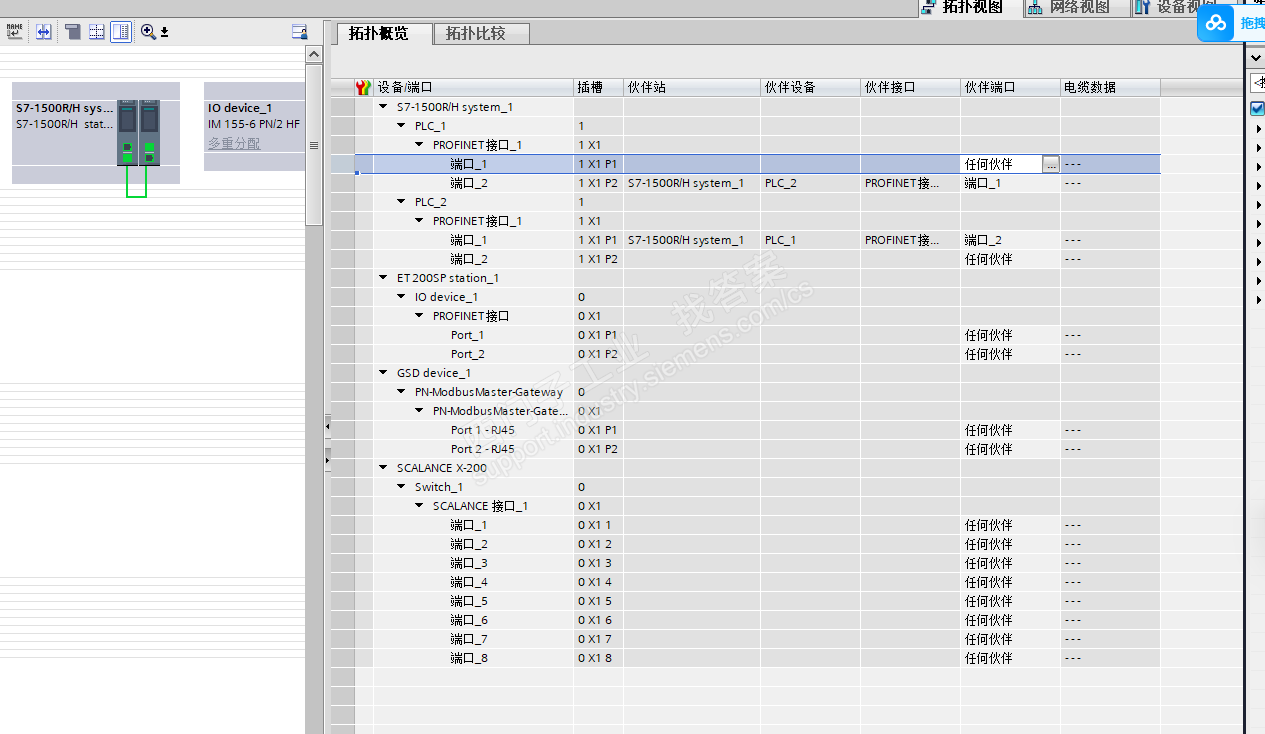
Task: Click the 伙伴端口 column header
Action: coord(1011,88)
